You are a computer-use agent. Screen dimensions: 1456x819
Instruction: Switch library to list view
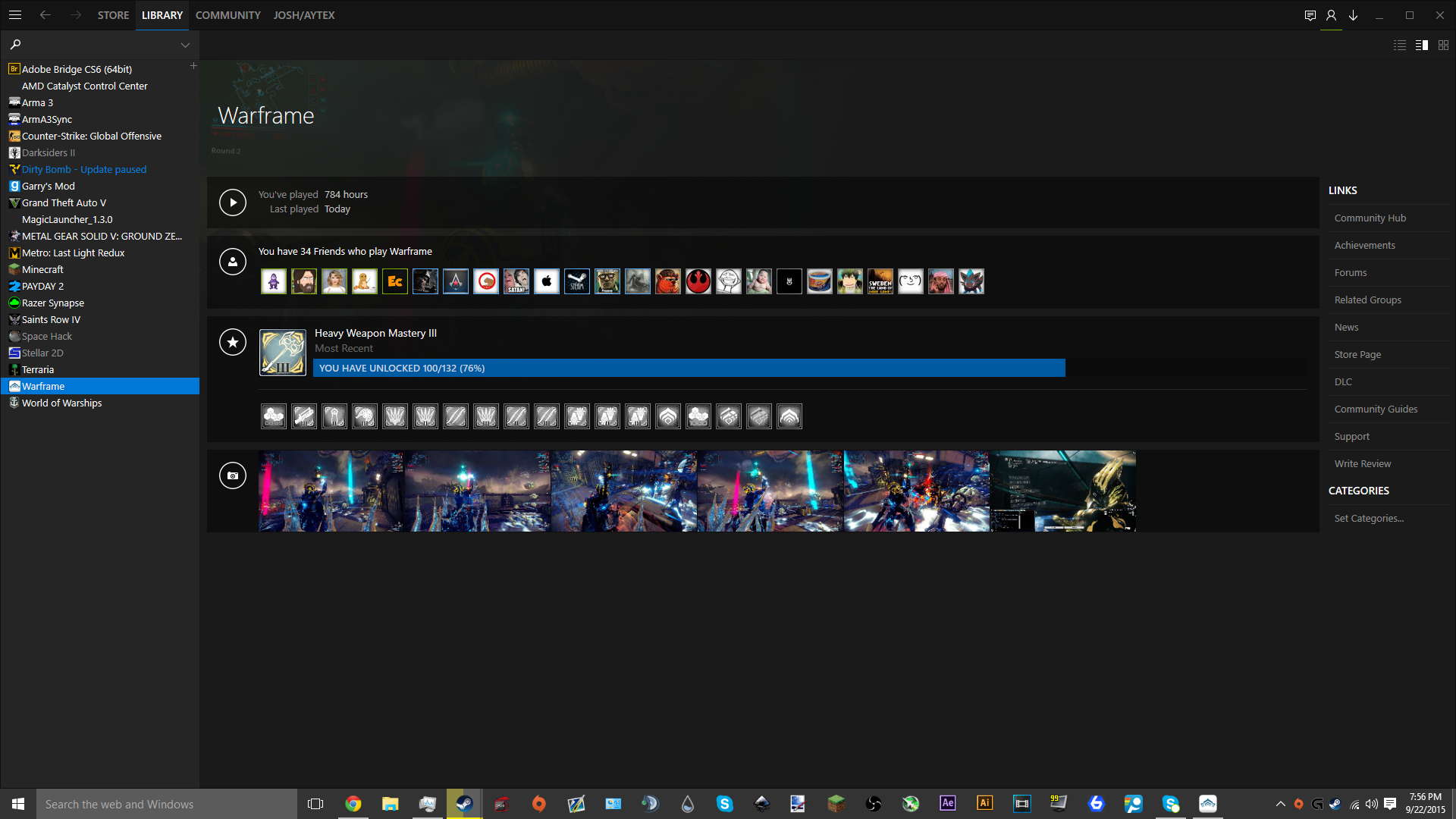(x=1400, y=45)
